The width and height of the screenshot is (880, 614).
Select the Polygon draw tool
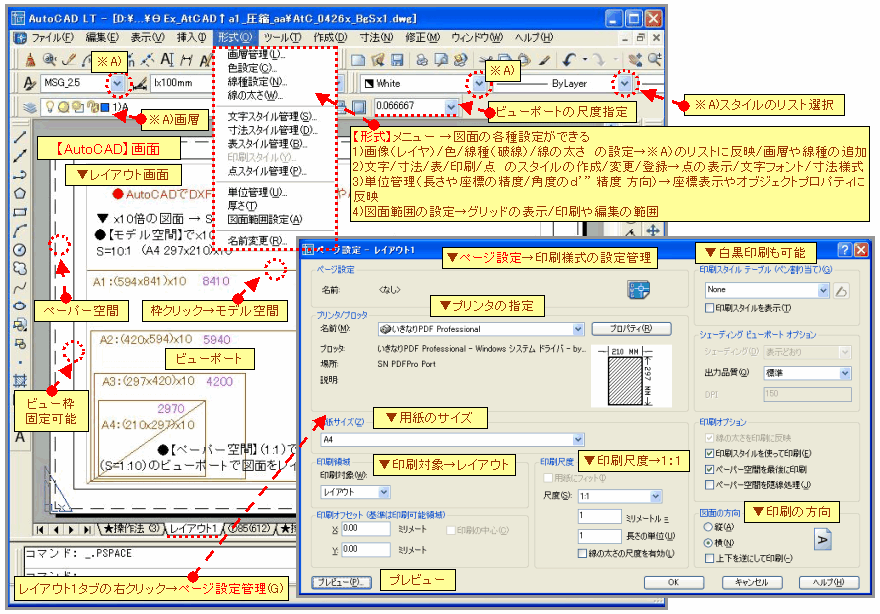(x=20, y=193)
